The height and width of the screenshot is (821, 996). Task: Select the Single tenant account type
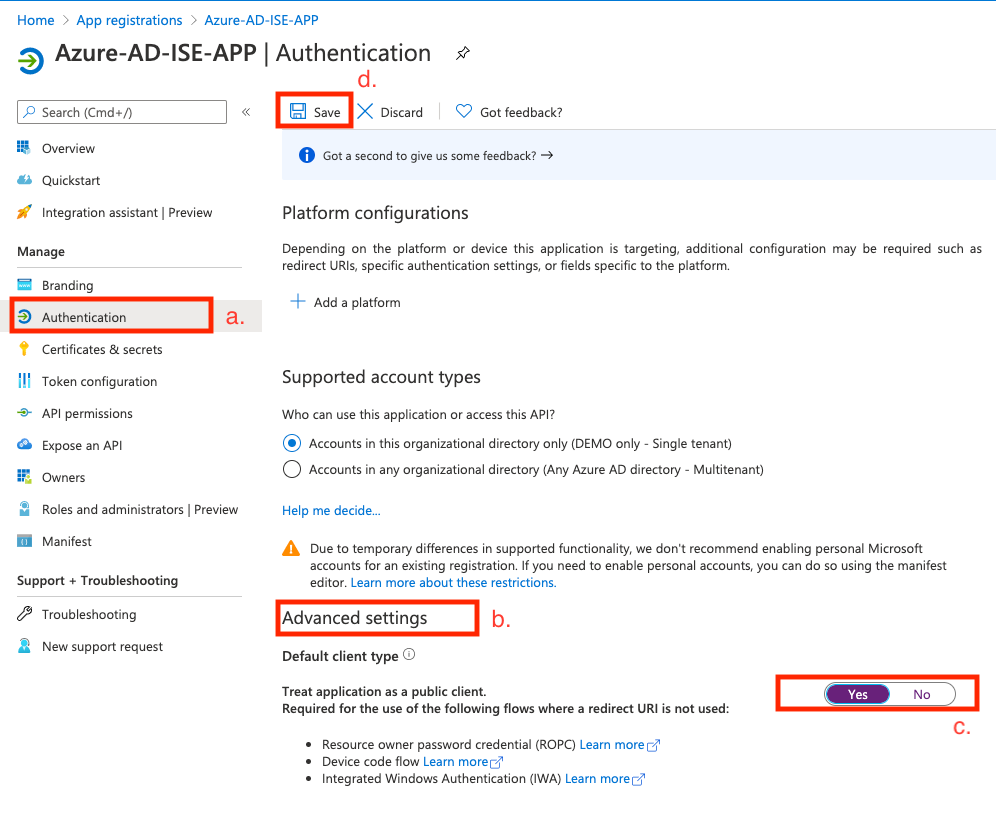click(291, 443)
